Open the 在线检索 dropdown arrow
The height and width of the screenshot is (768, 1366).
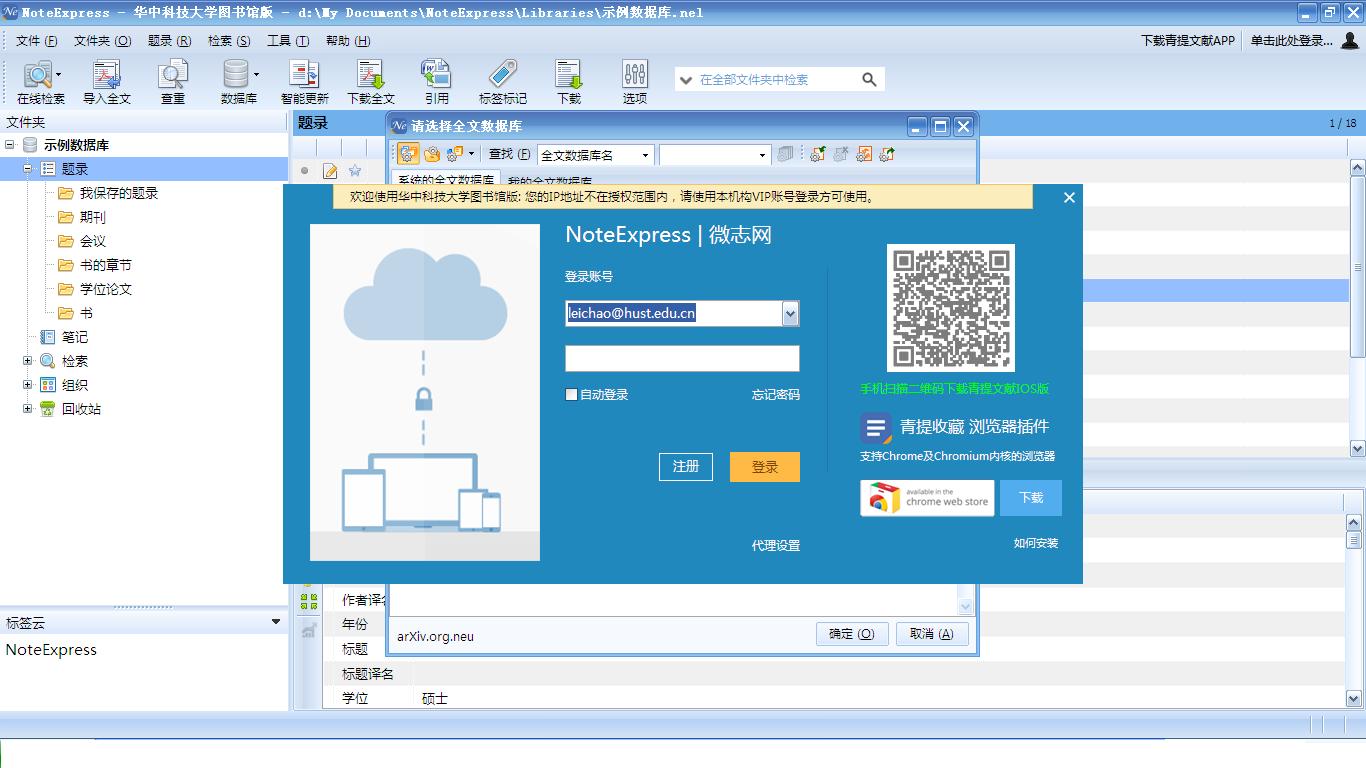pos(58,75)
